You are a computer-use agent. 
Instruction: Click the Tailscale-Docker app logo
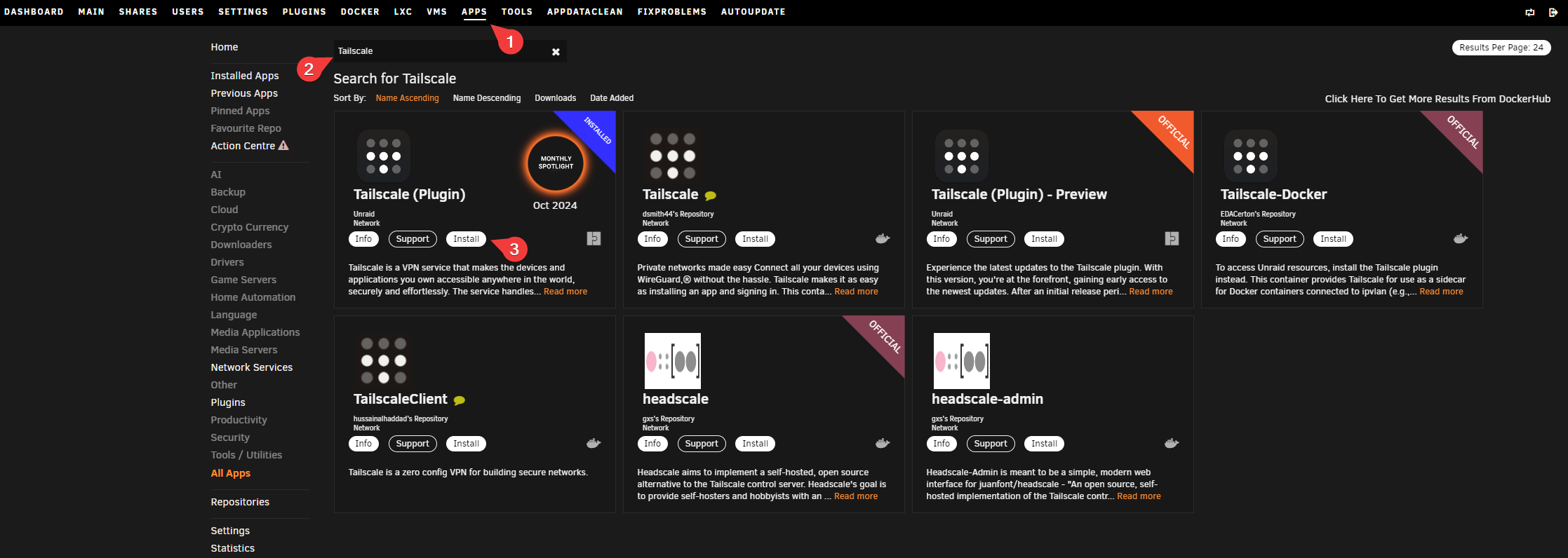(x=1250, y=156)
